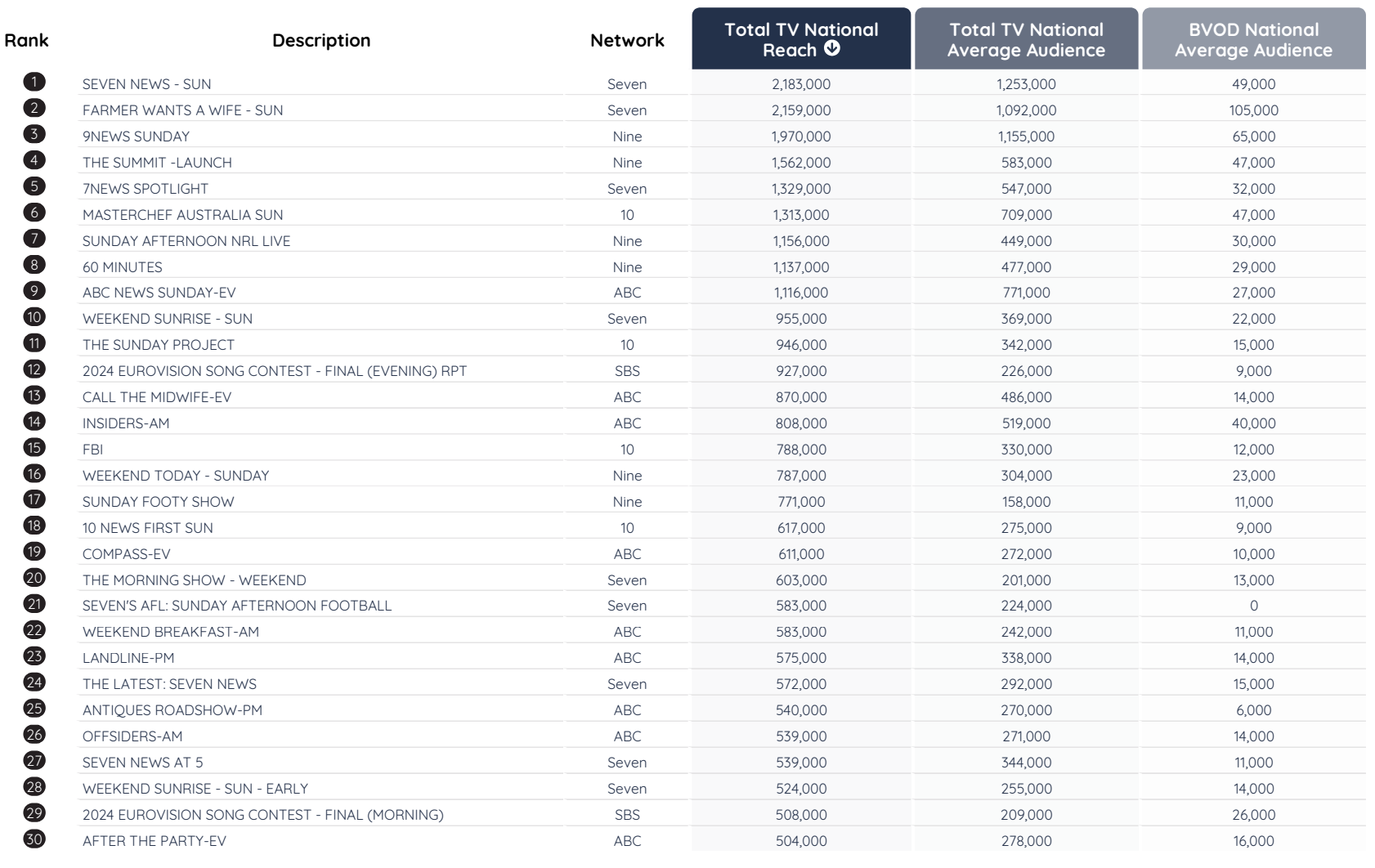Screen dimensions: 1375x868
Task: Select the SEVEN NEWS - SUN row title
Action: pos(146,84)
